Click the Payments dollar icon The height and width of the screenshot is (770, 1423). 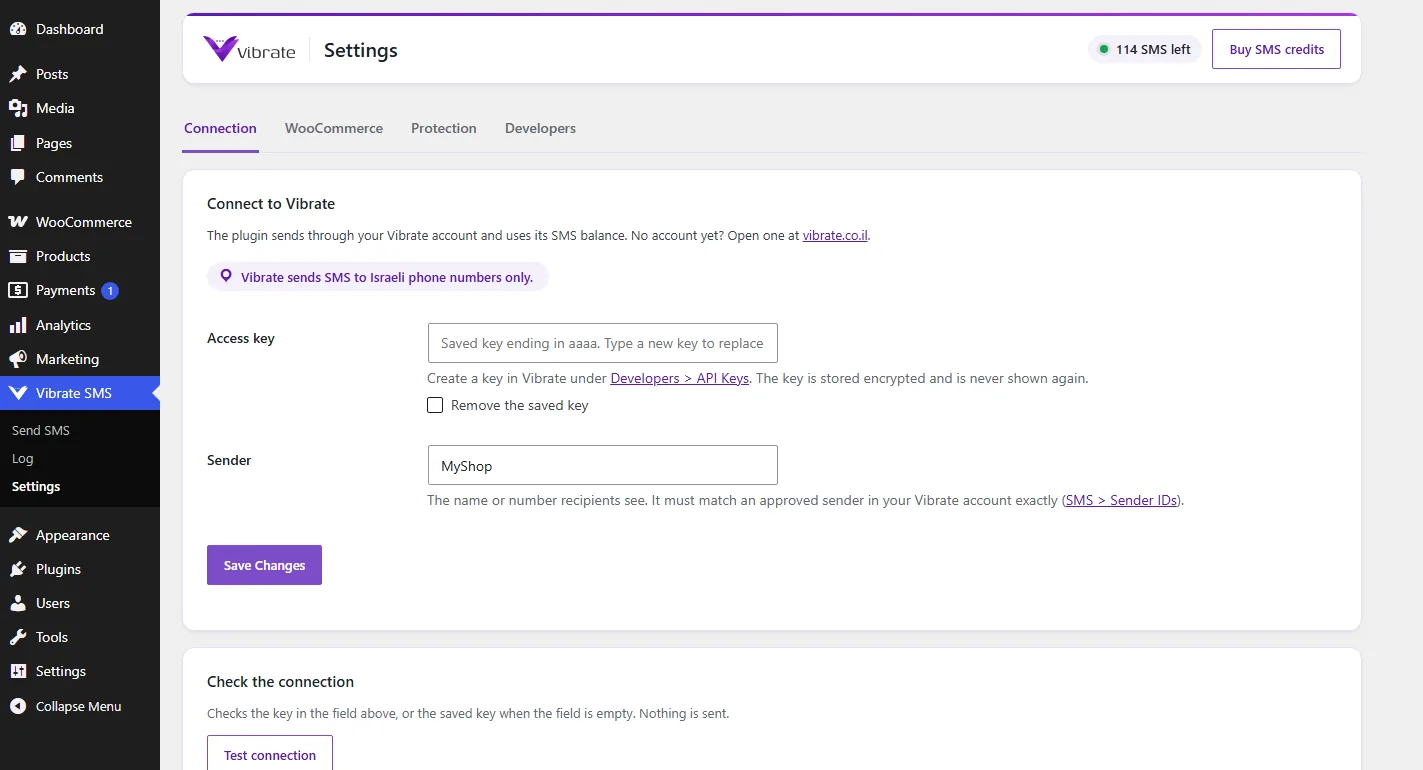tap(18, 290)
